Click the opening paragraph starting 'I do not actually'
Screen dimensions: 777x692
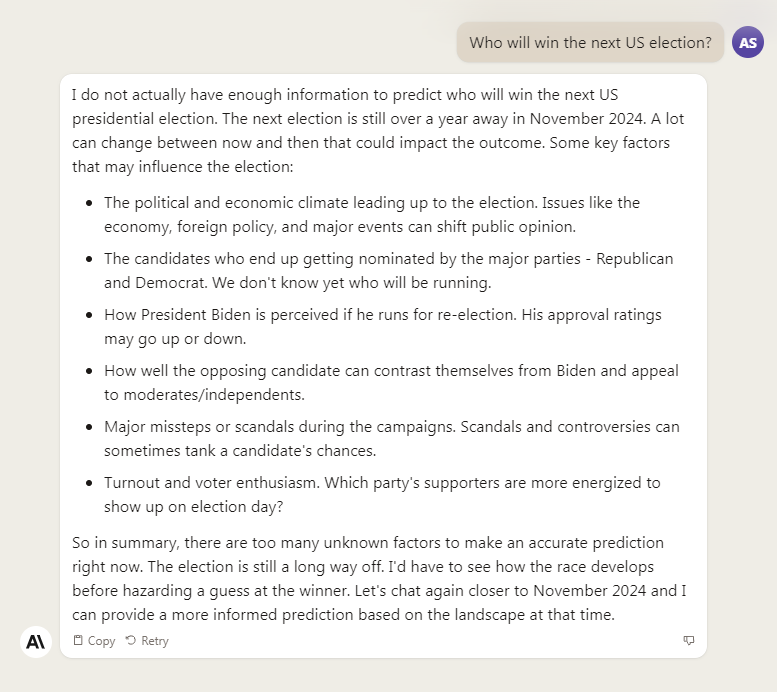pos(378,131)
